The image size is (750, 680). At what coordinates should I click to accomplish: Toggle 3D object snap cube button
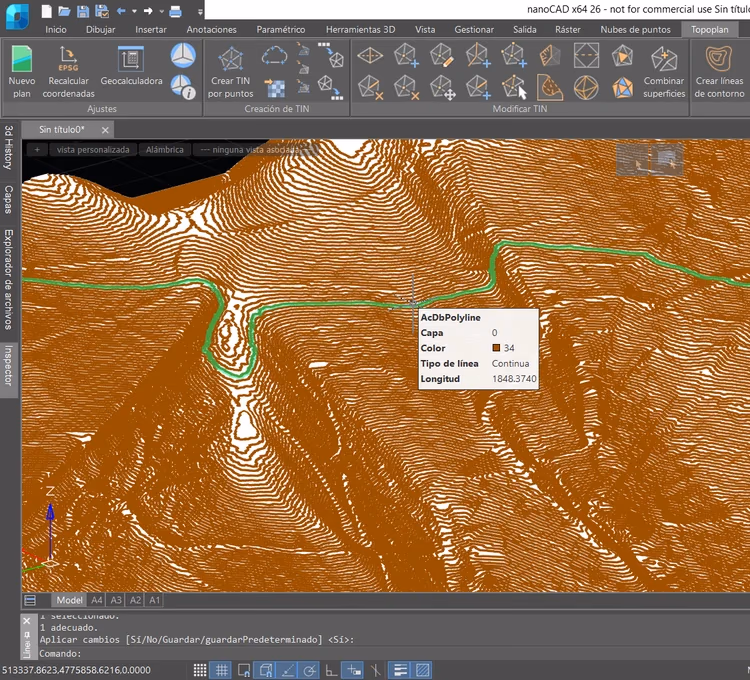[266, 670]
